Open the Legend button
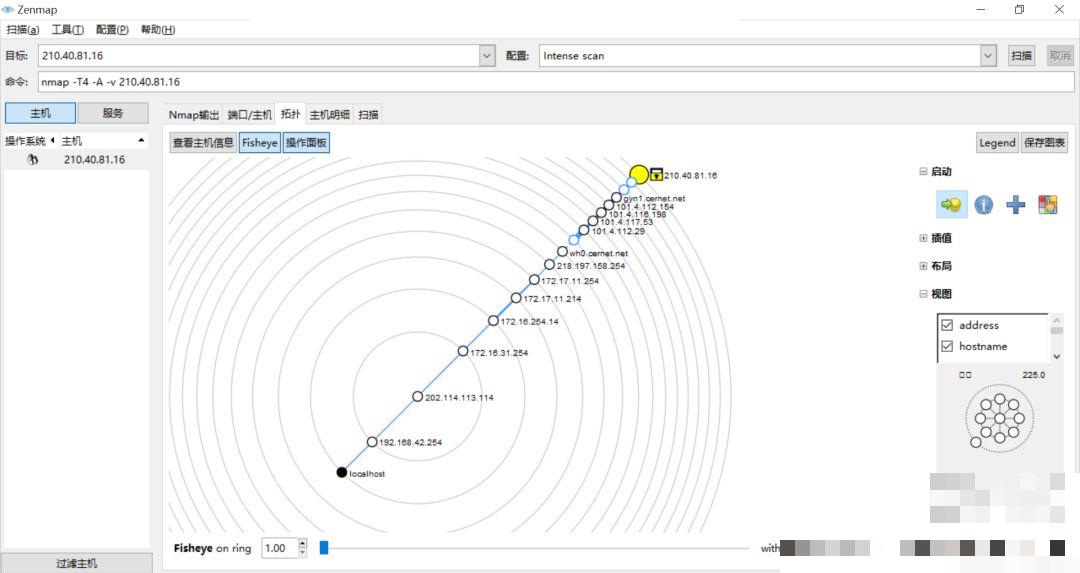This screenshot has height=573, width=1080. point(997,143)
